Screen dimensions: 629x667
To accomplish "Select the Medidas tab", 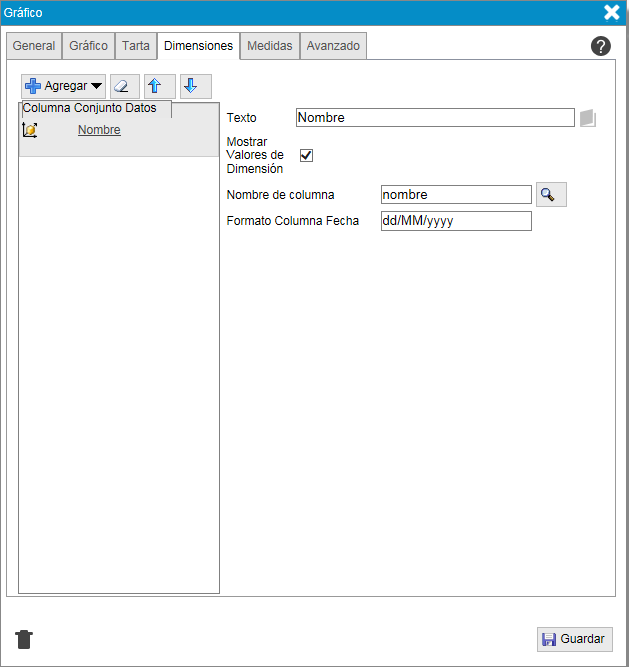I will 270,46.
